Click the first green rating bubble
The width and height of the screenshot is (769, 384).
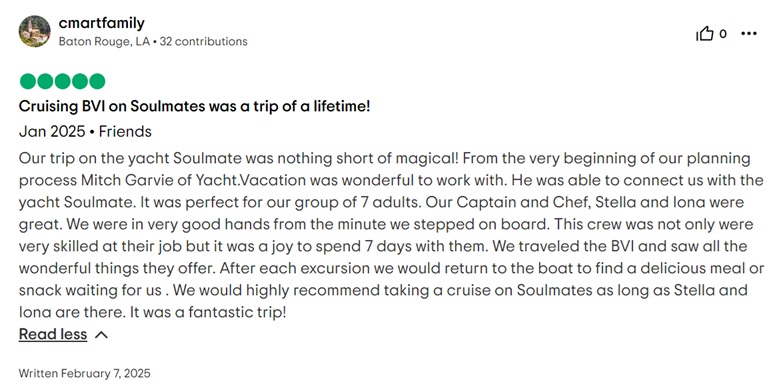(x=28, y=81)
